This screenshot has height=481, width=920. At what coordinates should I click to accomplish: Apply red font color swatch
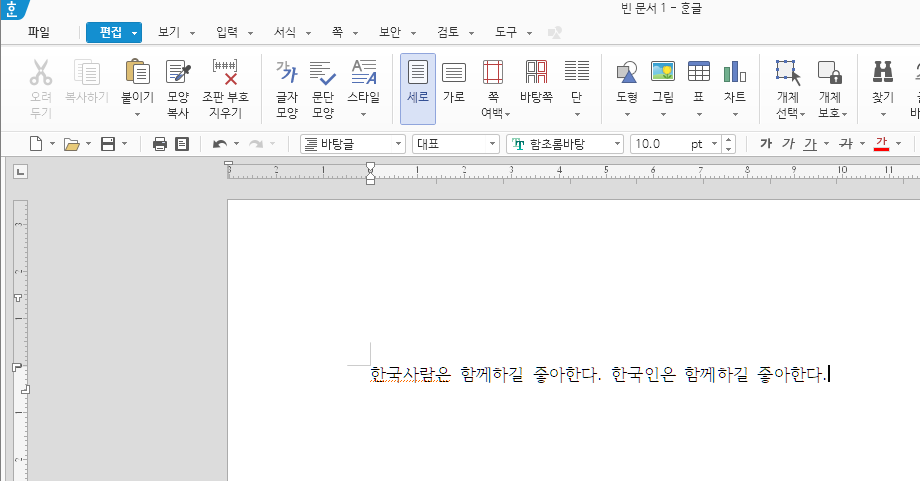[x=881, y=144]
